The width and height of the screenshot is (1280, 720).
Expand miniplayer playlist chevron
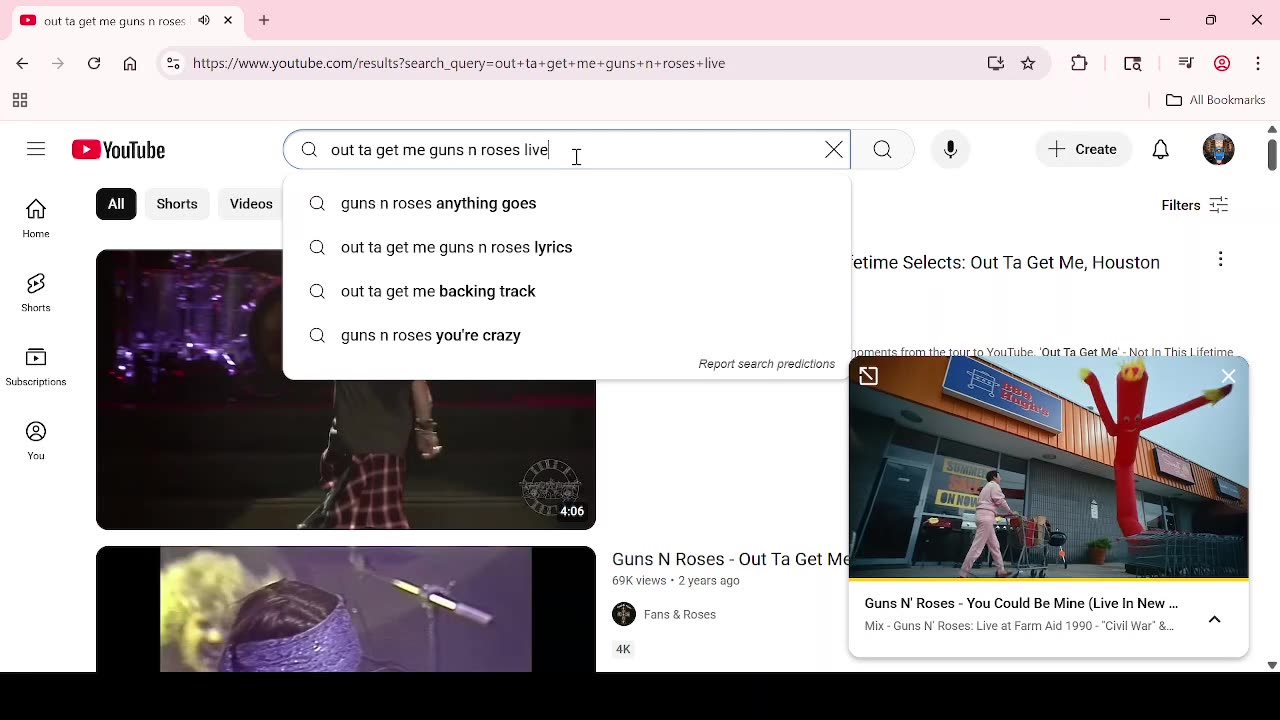coord(1214,620)
